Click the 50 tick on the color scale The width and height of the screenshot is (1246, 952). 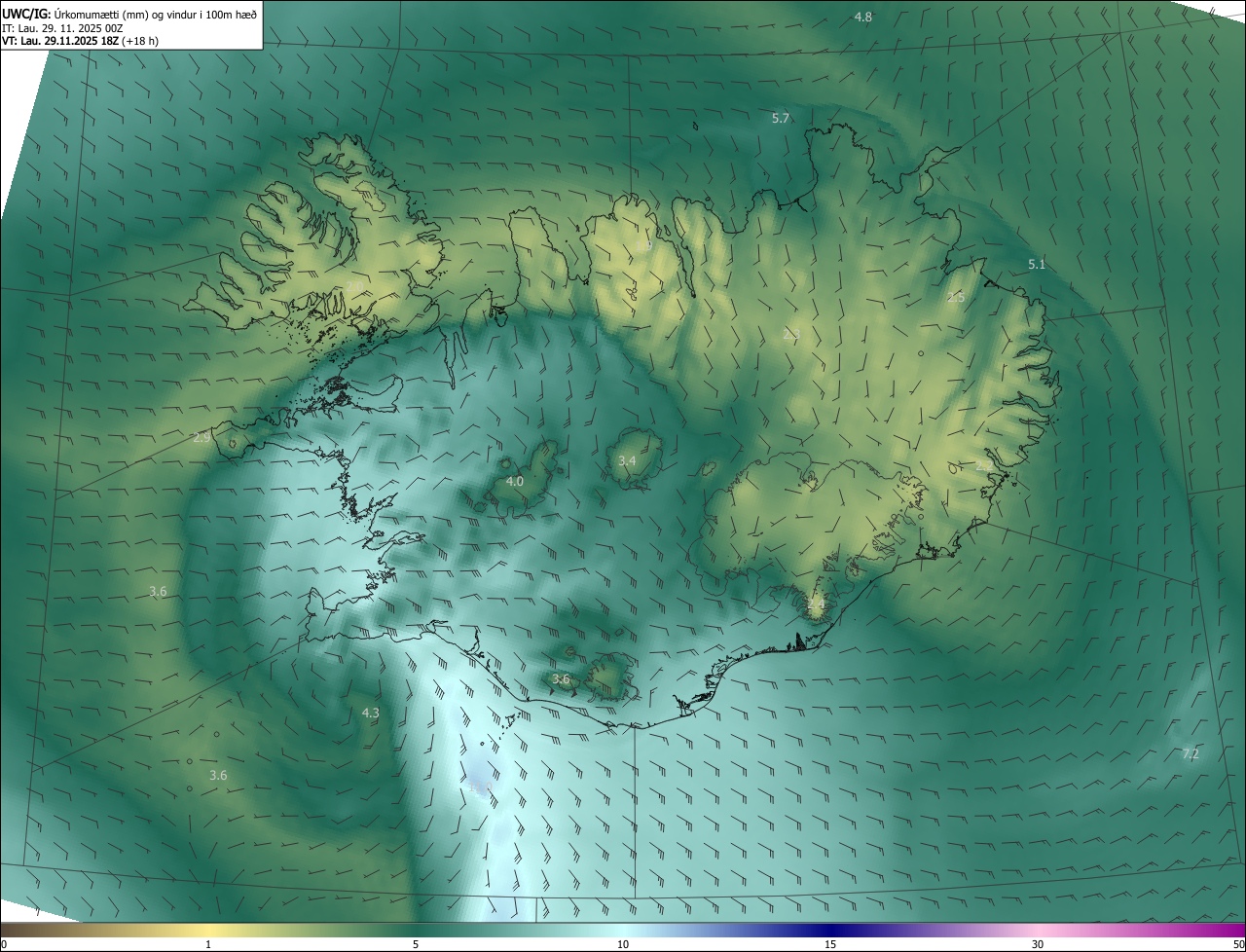pyautogui.click(x=1238, y=944)
